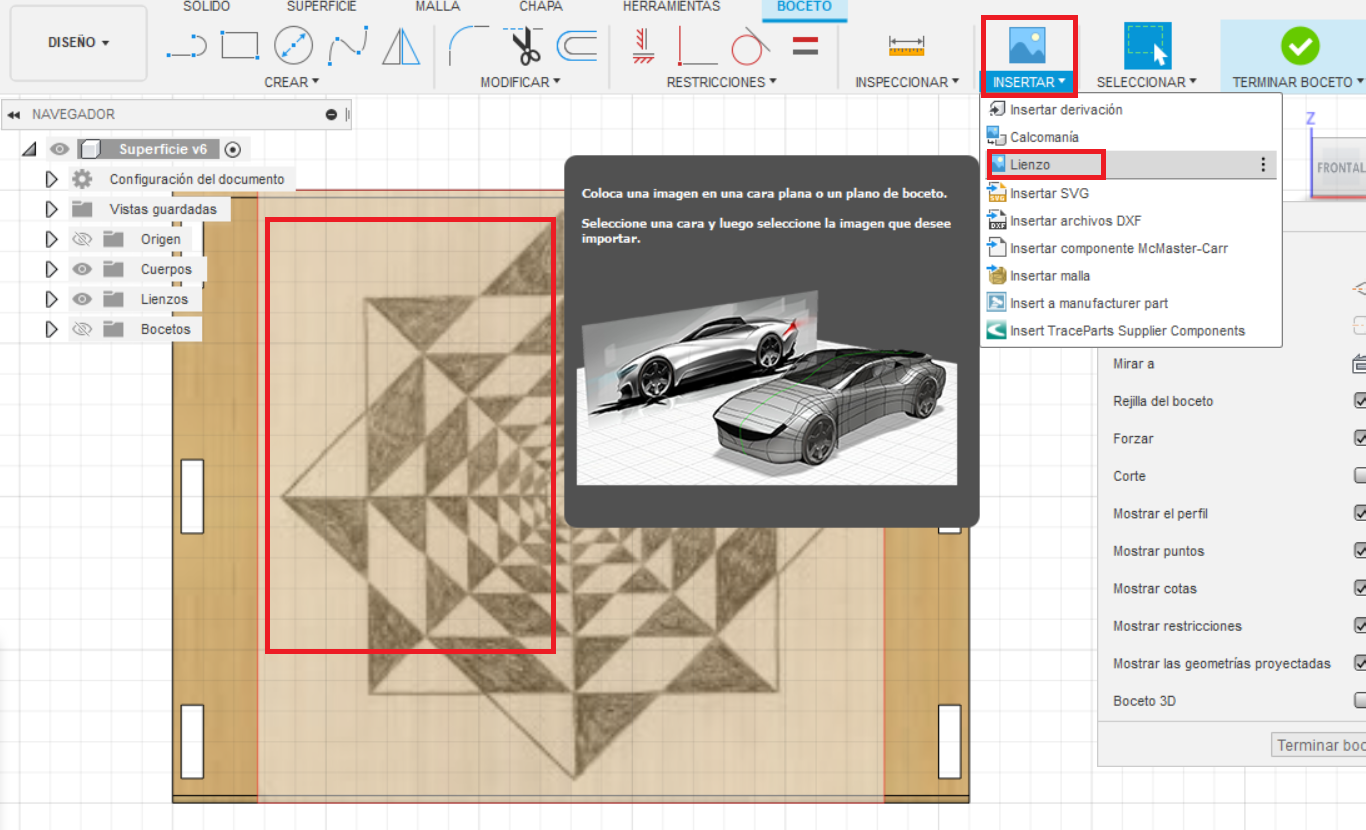Viewport: 1366px width, 830px height.
Task: Activate the Spline sketch tool
Action: 347,45
